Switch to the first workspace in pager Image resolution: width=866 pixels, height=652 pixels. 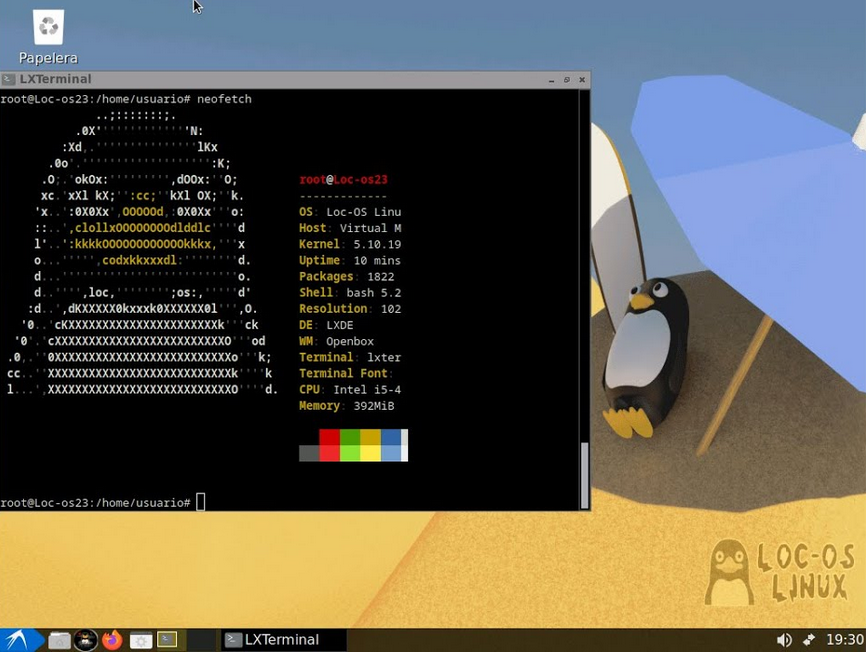(167, 640)
